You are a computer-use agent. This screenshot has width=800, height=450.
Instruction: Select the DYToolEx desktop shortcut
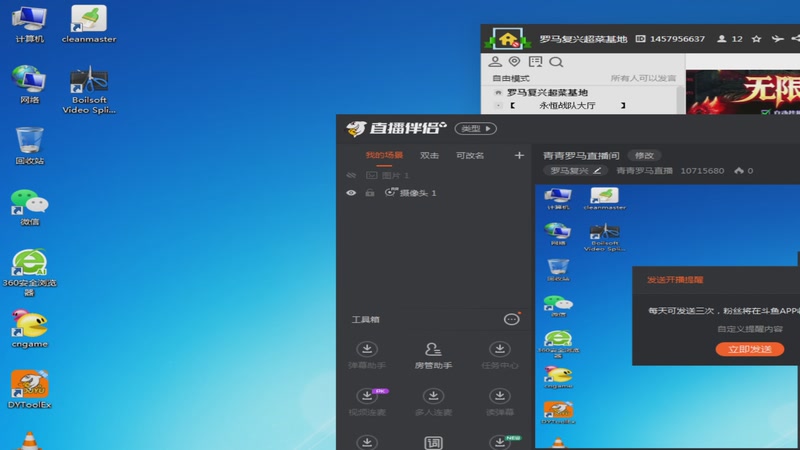tap(30, 389)
